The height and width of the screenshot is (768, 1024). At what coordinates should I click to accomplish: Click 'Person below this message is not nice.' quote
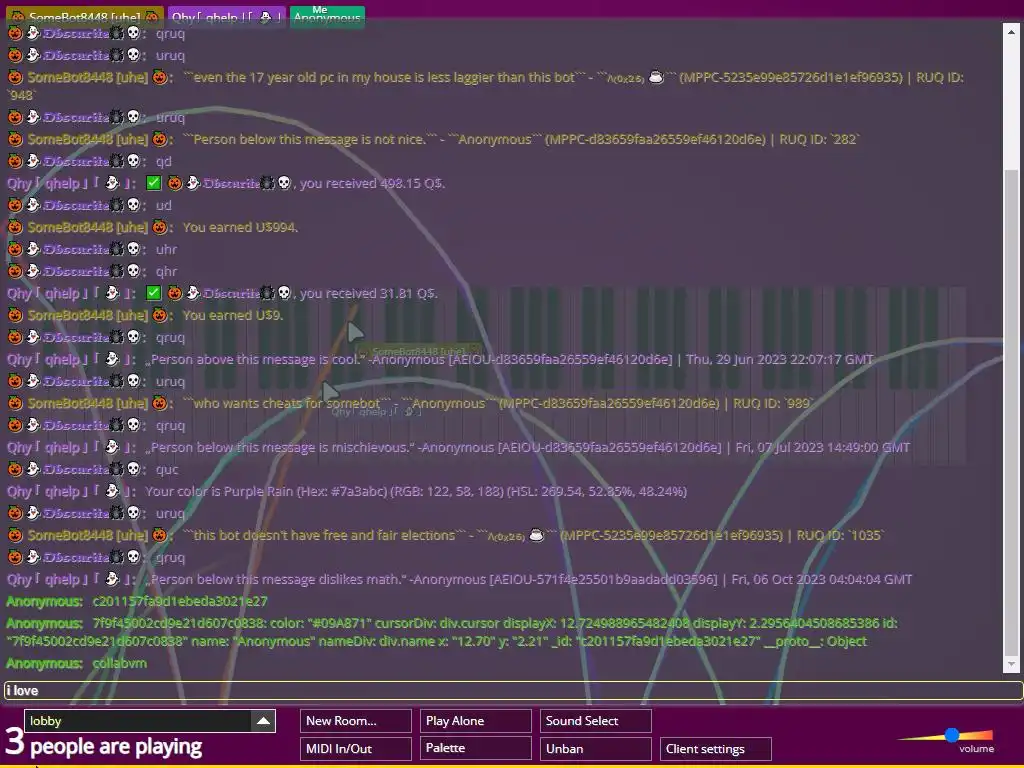click(x=310, y=139)
